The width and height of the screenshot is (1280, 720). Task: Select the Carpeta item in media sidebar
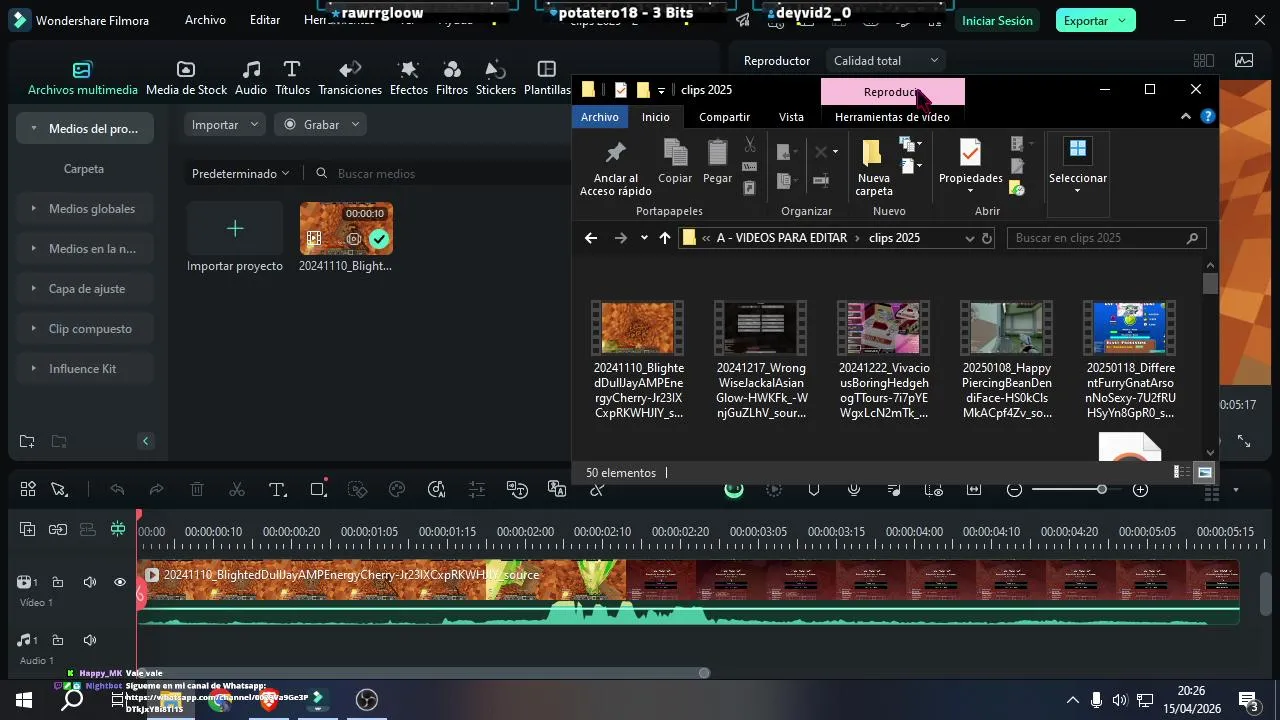tap(84, 169)
